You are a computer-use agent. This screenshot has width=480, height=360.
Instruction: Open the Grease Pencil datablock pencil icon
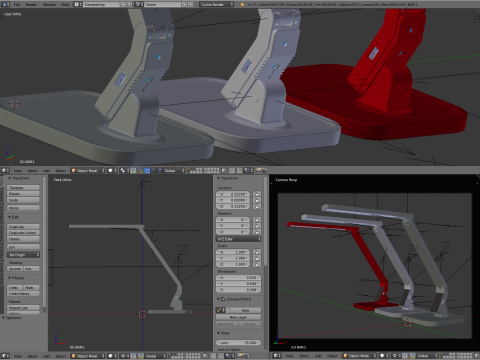pyautogui.click(x=220, y=310)
